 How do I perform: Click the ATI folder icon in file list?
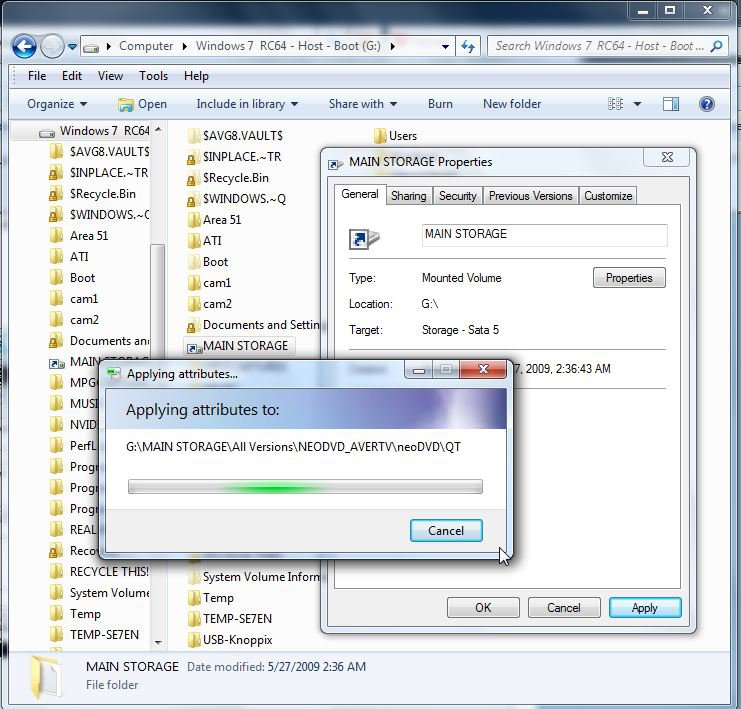[x=194, y=241]
